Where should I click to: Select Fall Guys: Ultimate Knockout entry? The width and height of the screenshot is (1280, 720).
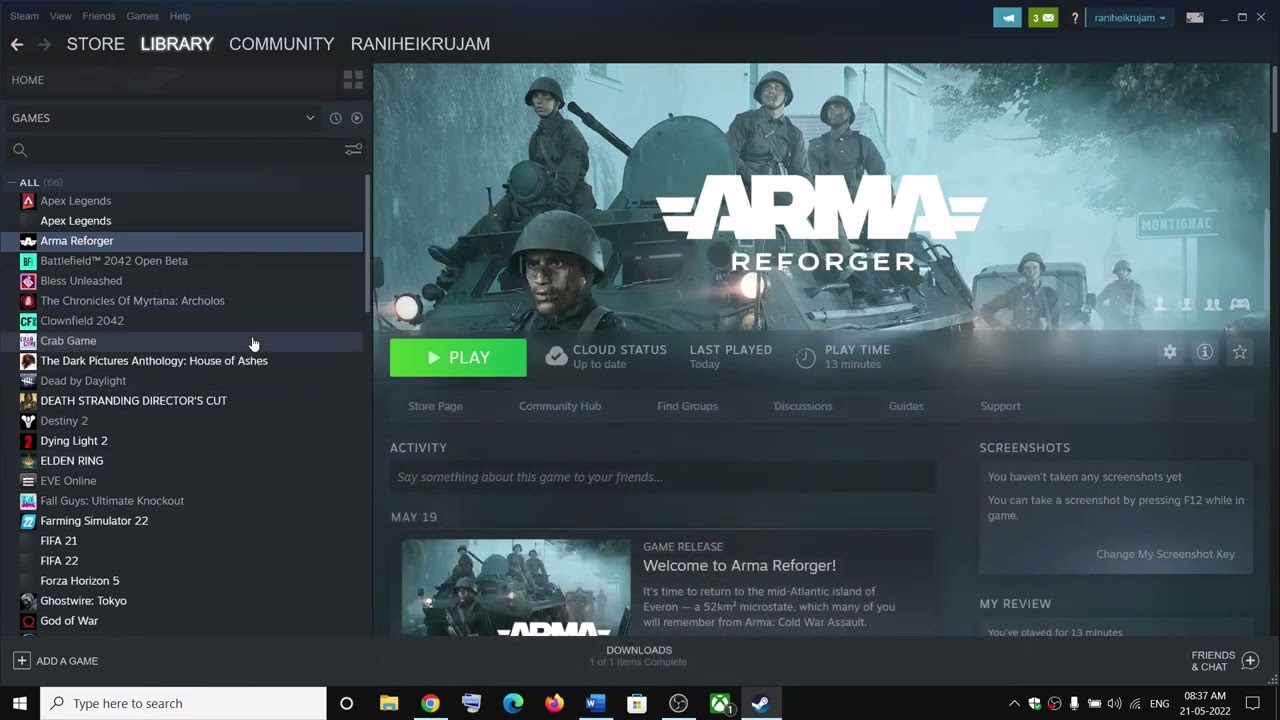(112, 501)
